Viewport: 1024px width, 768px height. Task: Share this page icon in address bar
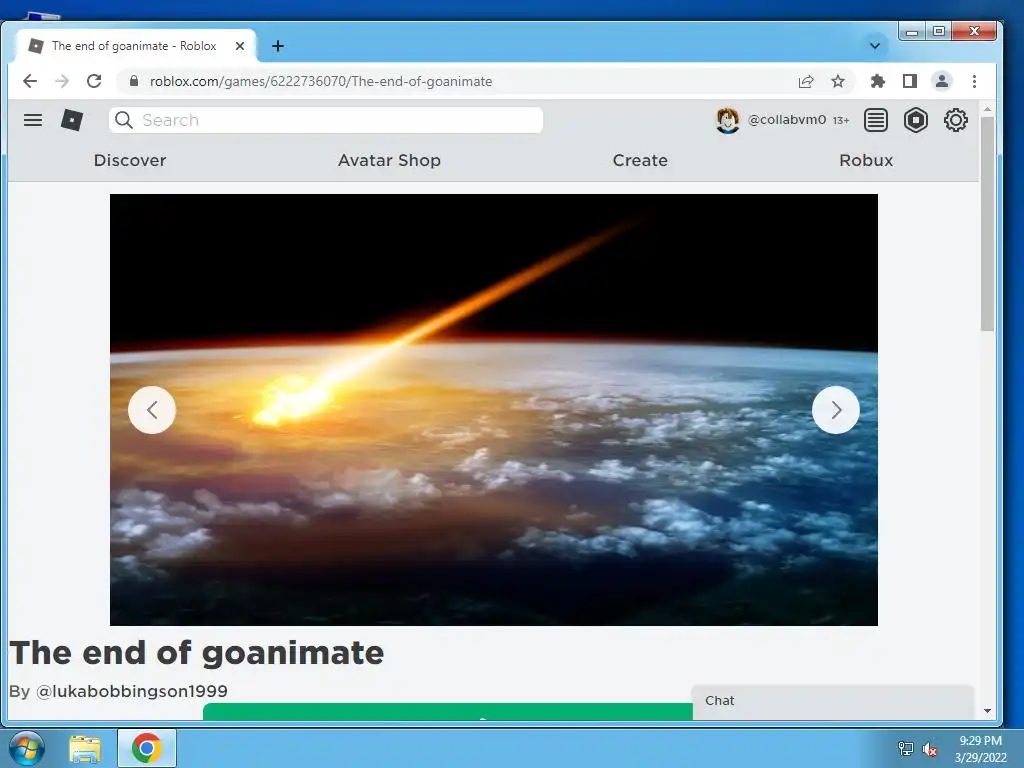click(x=806, y=81)
